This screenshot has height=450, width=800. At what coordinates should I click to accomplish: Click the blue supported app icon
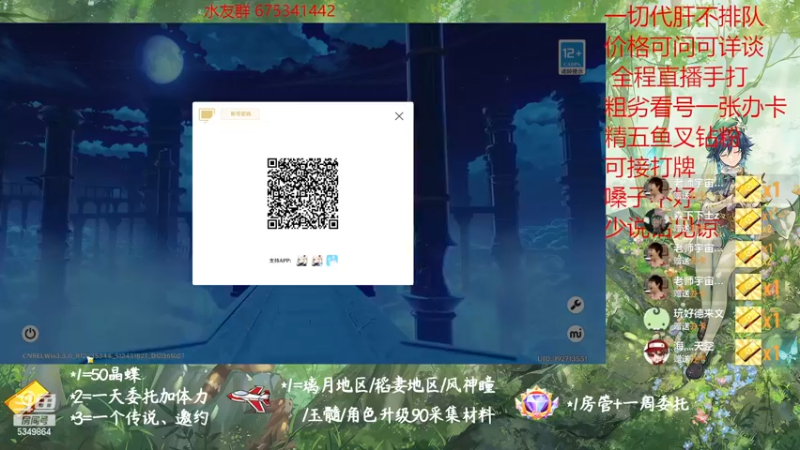point(332,261)
